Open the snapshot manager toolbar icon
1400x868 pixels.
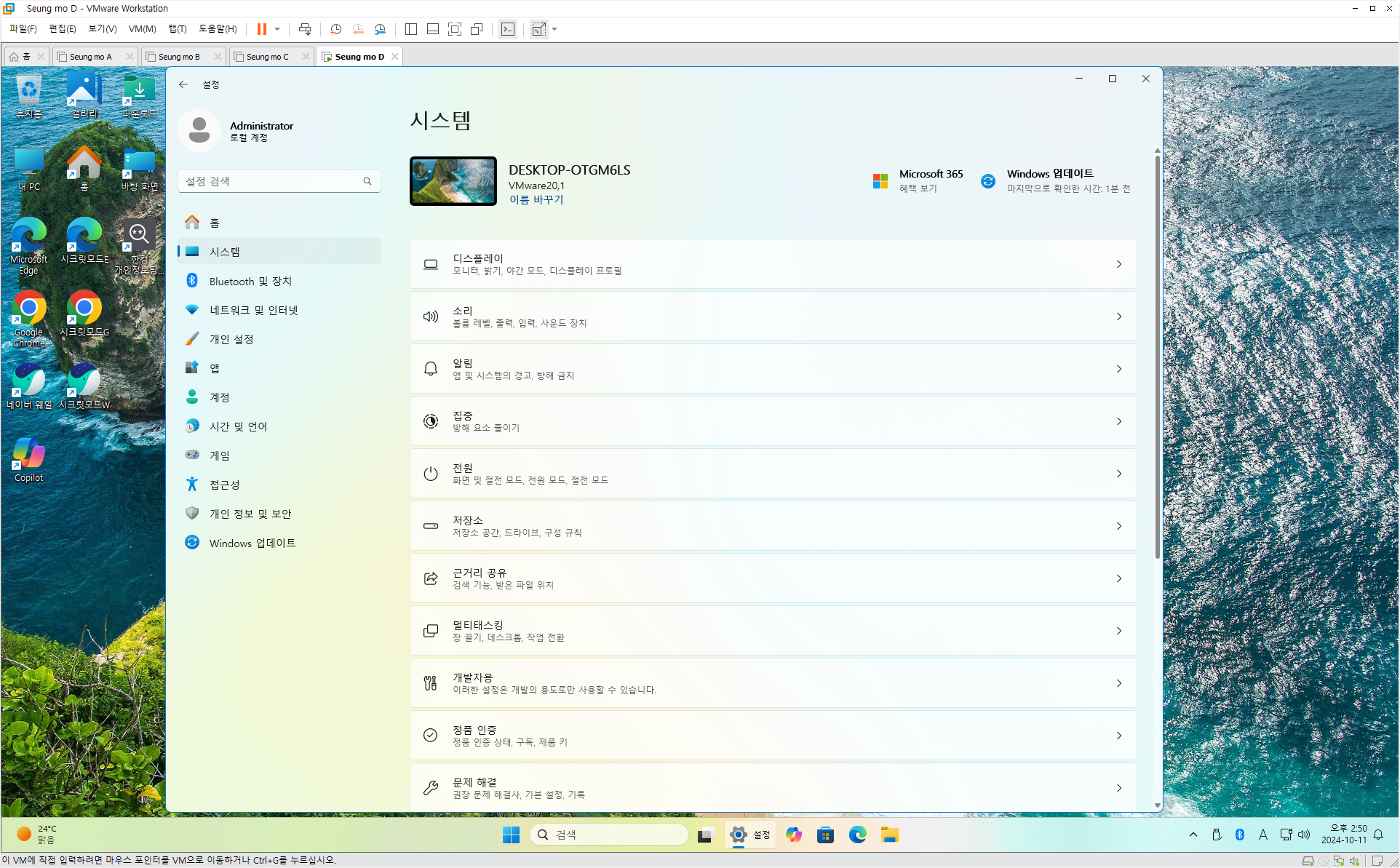tap(380, 29)
